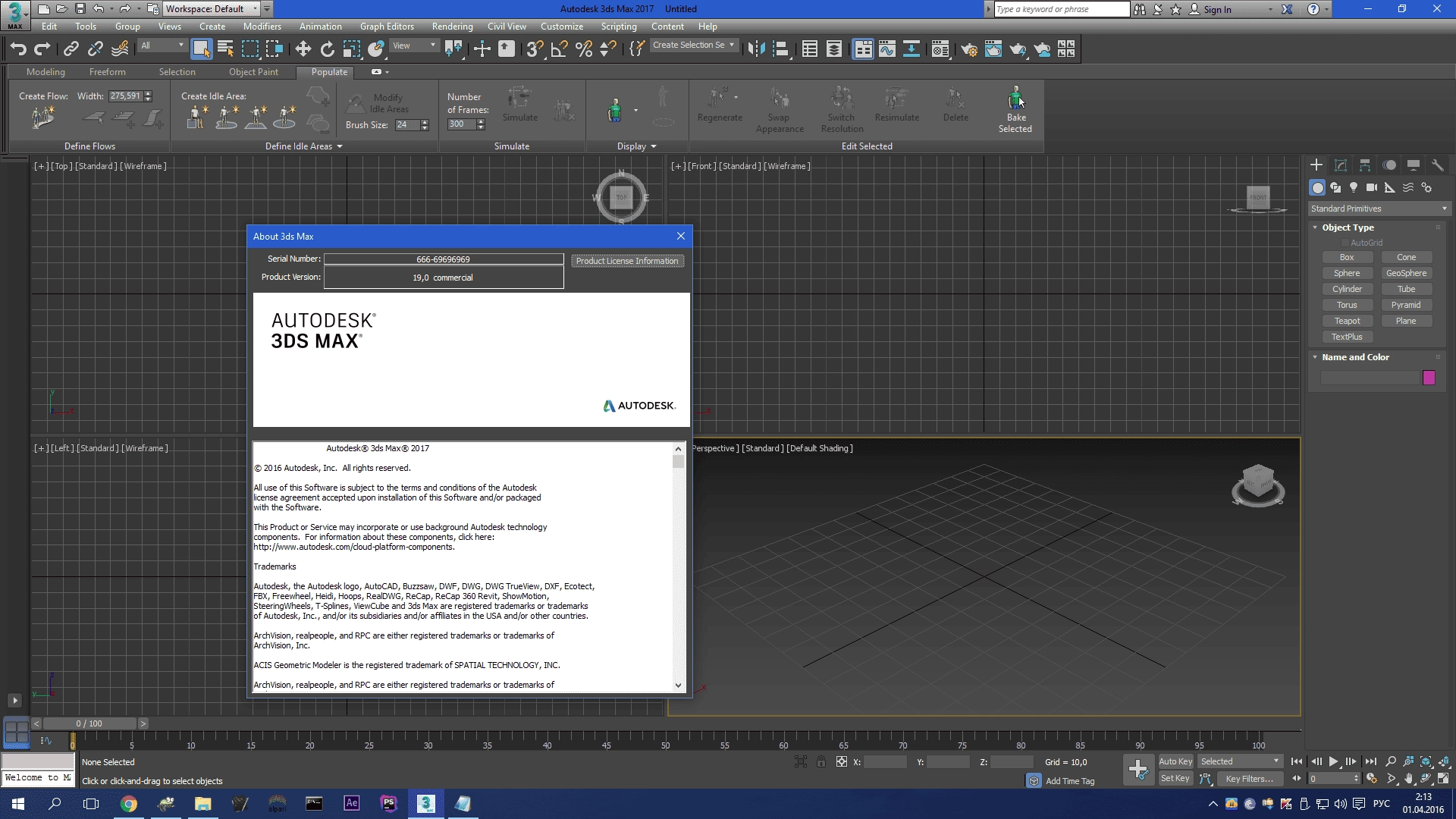This screenshot has height=819, width=1456.
Task: Open the Motion command panel tab
Action: point(1389,165)
